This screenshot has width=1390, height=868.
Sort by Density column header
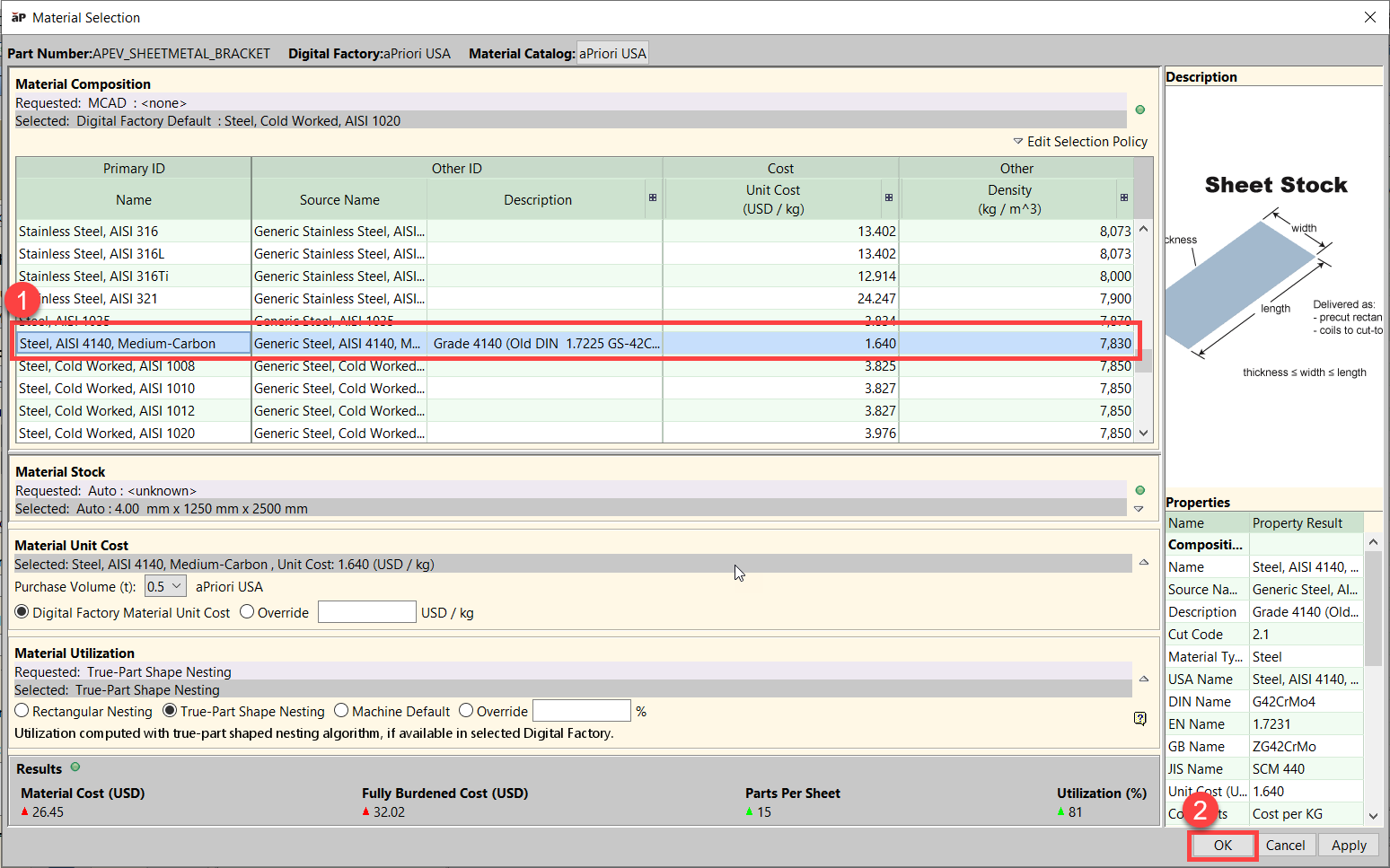(x=1009, y=199)
